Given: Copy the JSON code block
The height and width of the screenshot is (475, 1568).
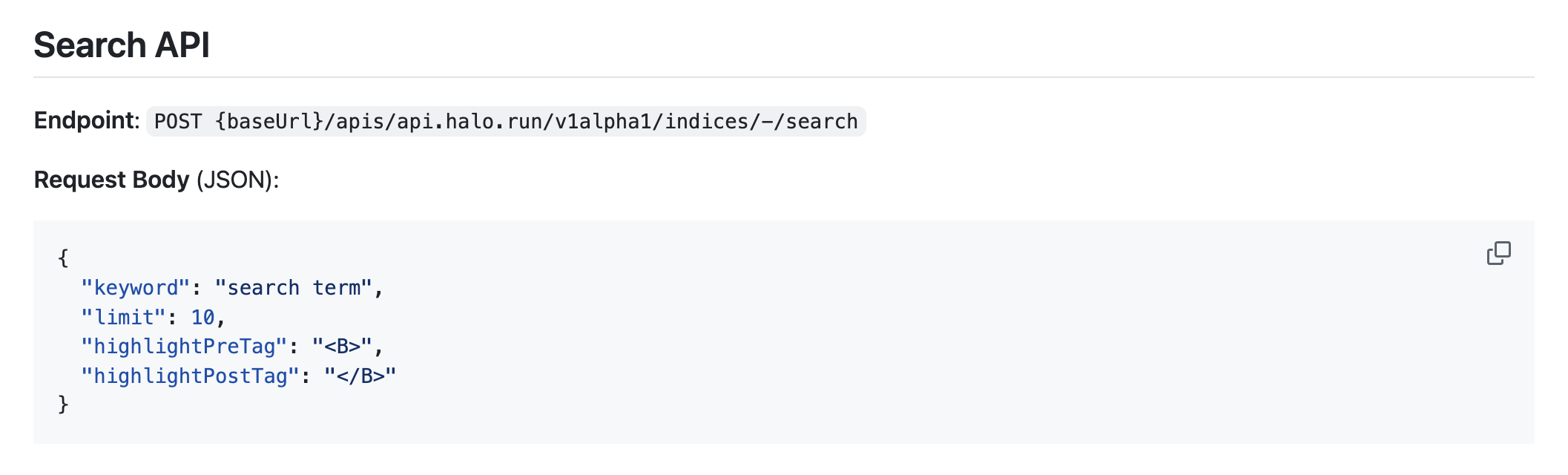Looking at the screenshot, I should (x=1498, y=253).
